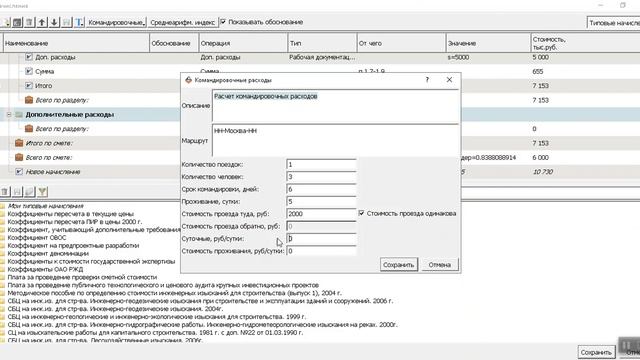Open Коэффициенты пересчета ПИР в цены 2000 folder
Image resolution: width=640 pixels, height=360 pixels.
coord(75,222)
